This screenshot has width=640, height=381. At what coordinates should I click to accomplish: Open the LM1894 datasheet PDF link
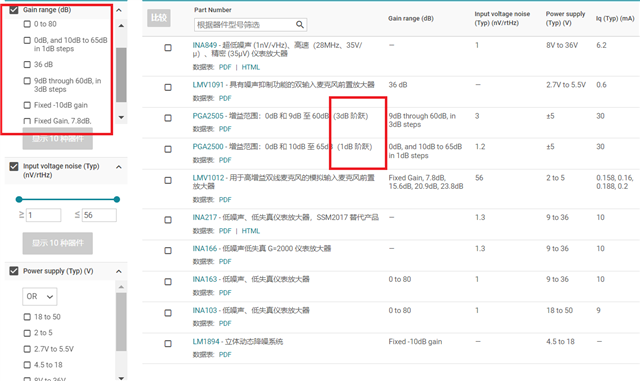[x=225, y=355]
